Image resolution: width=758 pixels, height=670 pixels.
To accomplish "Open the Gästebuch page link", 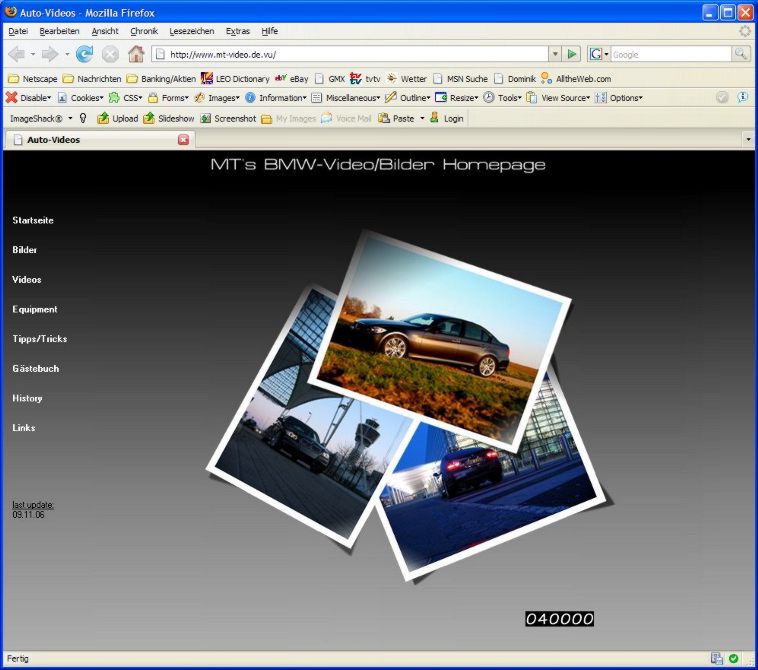I will click(36, 368).
